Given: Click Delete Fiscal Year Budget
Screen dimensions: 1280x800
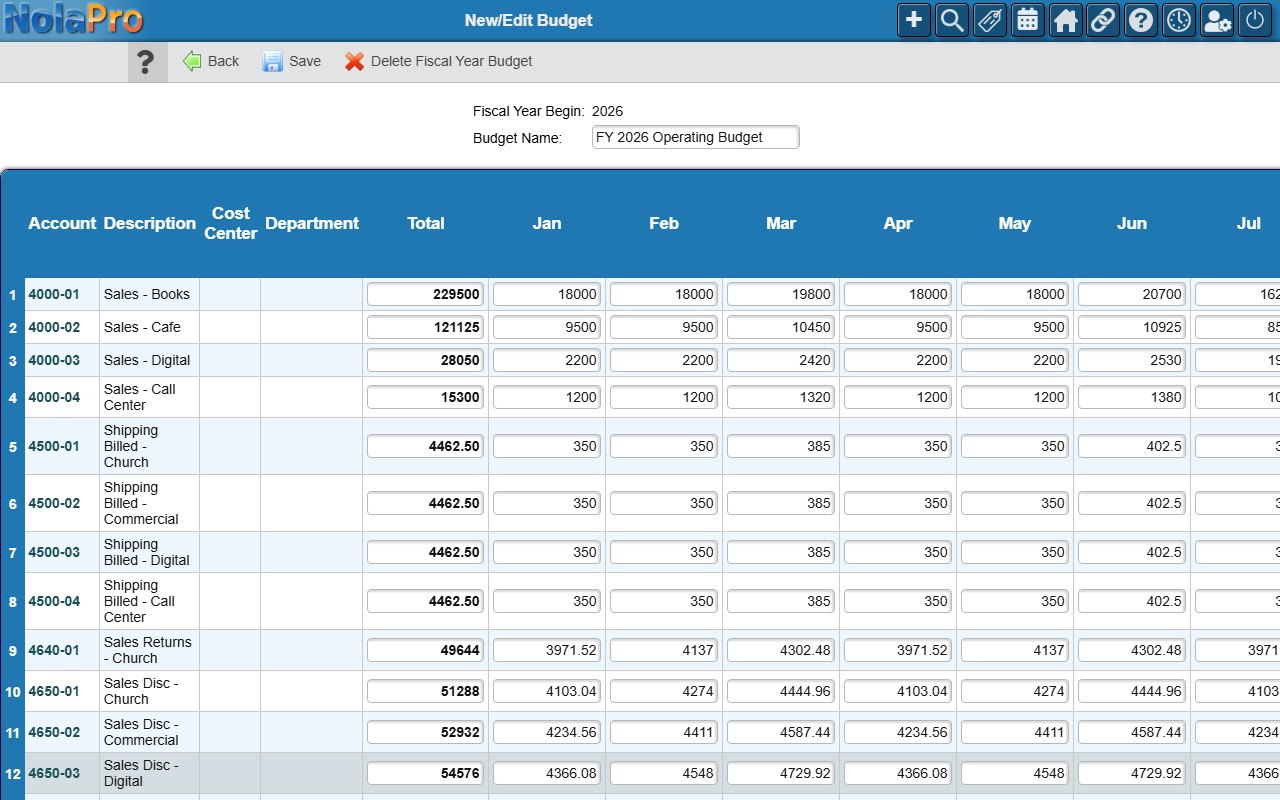Looking at the screenshot, I should tap(438, 61).
